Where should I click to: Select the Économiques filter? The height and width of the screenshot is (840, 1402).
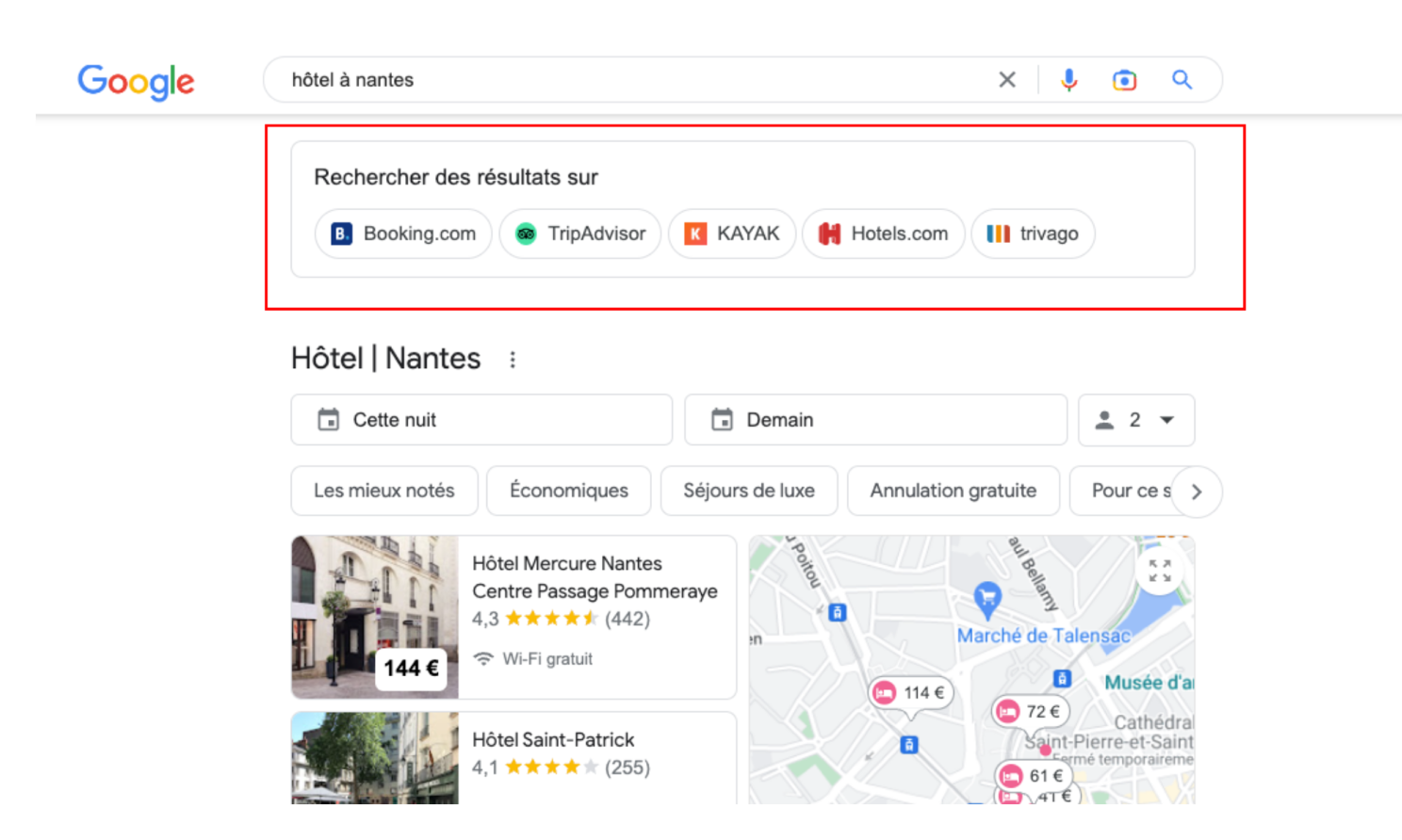[569, 491]
